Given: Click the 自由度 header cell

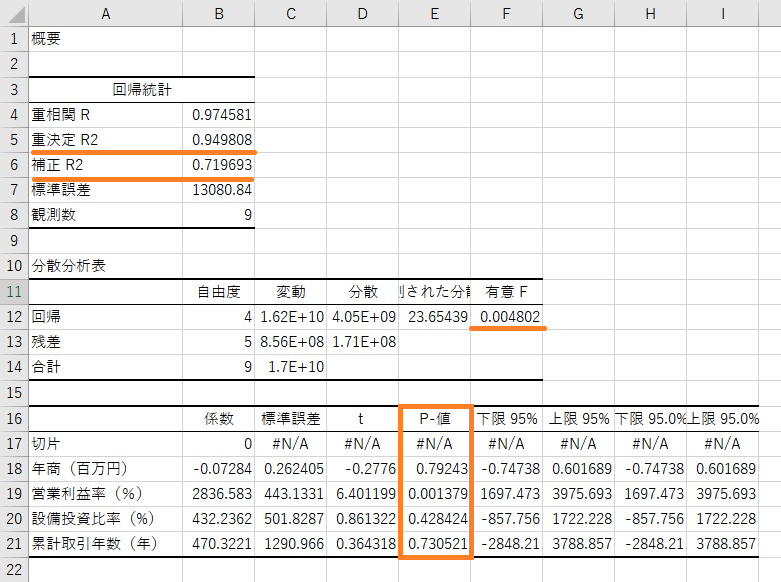Looking at the screenshot, I should point(219,291).
